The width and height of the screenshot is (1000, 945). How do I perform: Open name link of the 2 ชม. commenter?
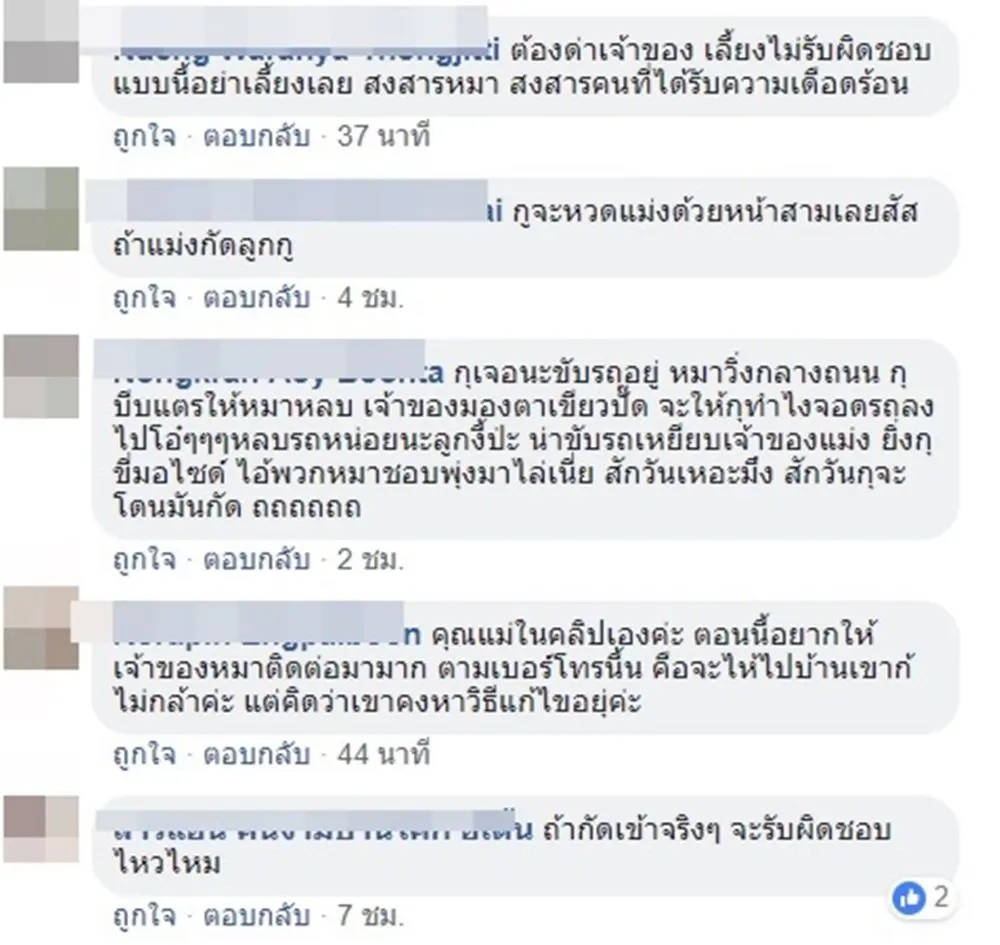coord(278,372)
